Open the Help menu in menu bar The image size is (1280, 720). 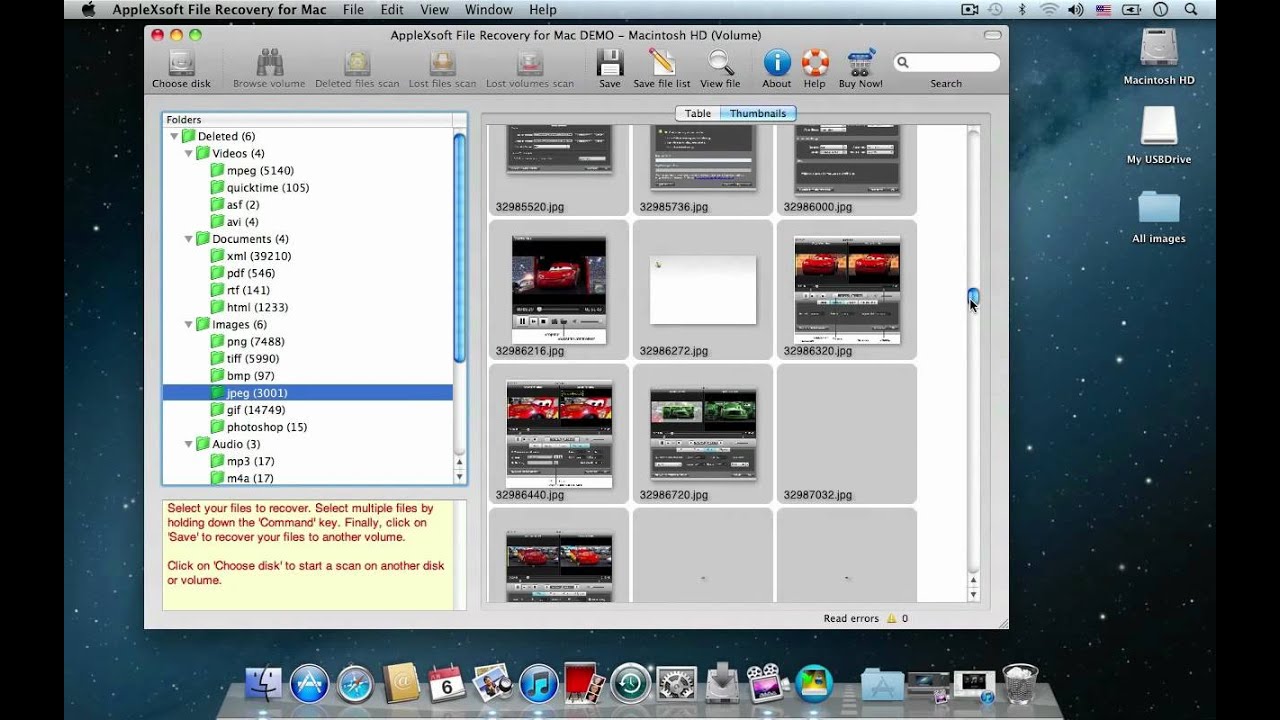(x=543, y=9)
